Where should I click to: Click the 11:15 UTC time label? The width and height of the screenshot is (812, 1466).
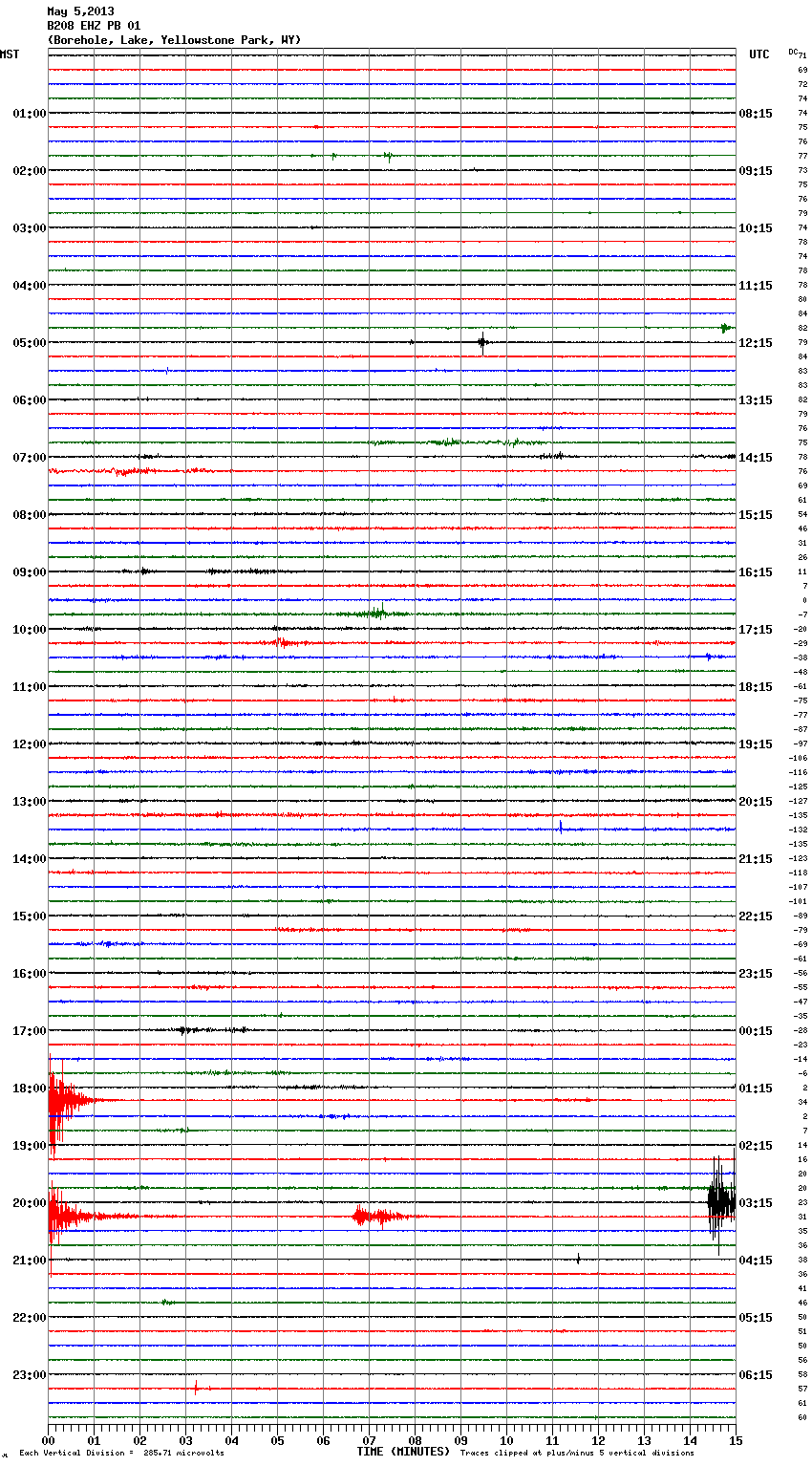tap(756, 286)
